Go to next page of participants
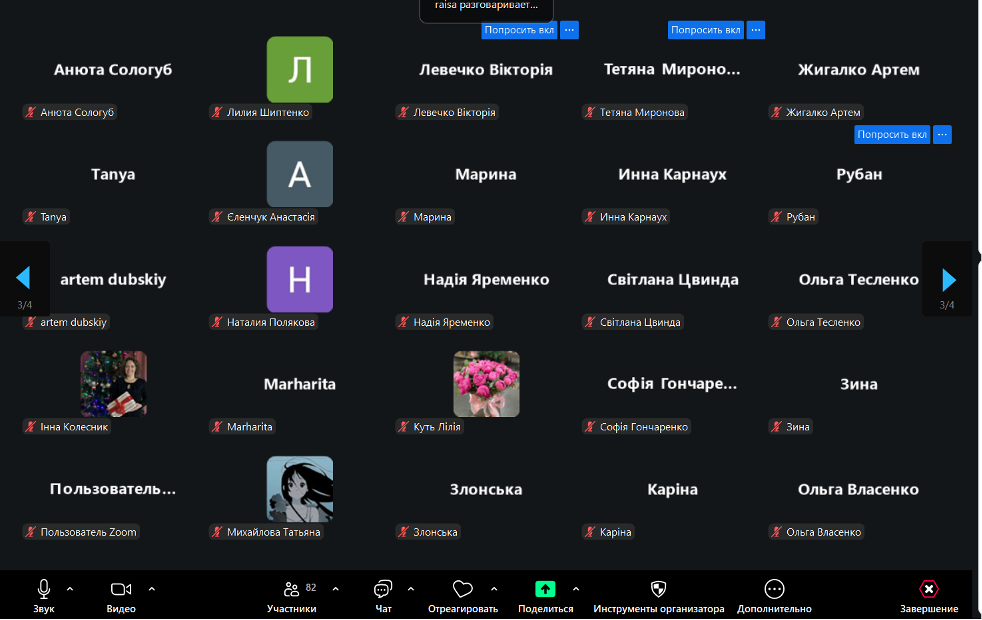Screen dimensions: 982x620 point(948,279)
